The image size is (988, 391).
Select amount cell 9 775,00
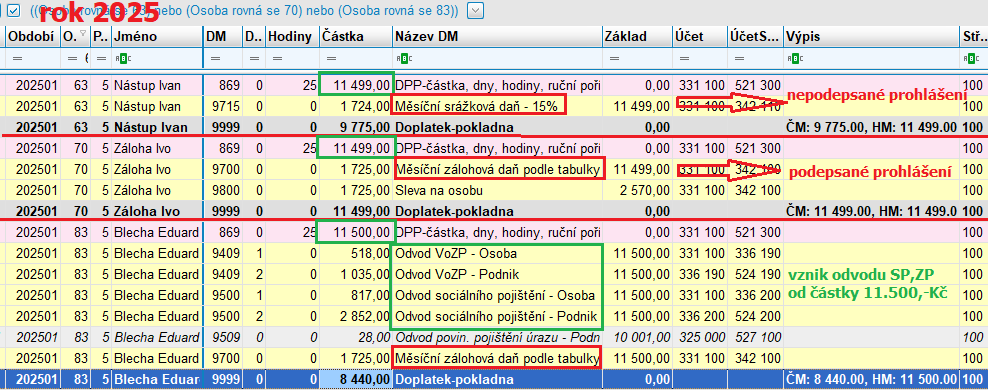355,127
